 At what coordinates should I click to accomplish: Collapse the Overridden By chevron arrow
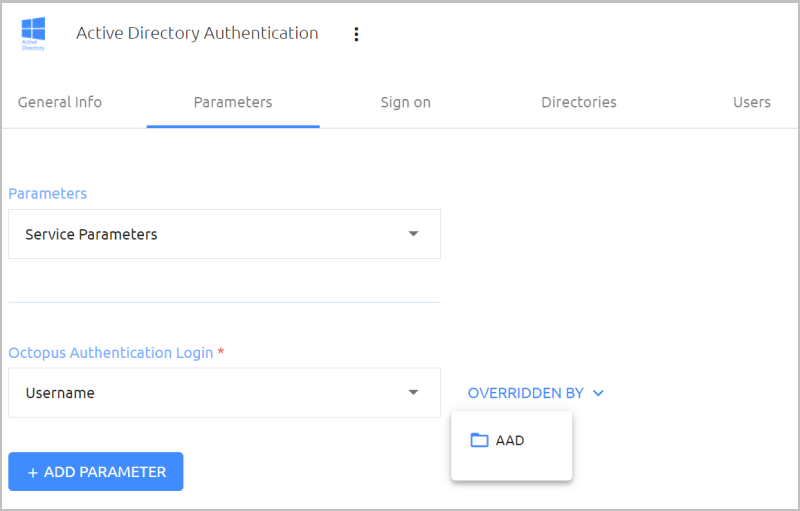pos(598,393)
